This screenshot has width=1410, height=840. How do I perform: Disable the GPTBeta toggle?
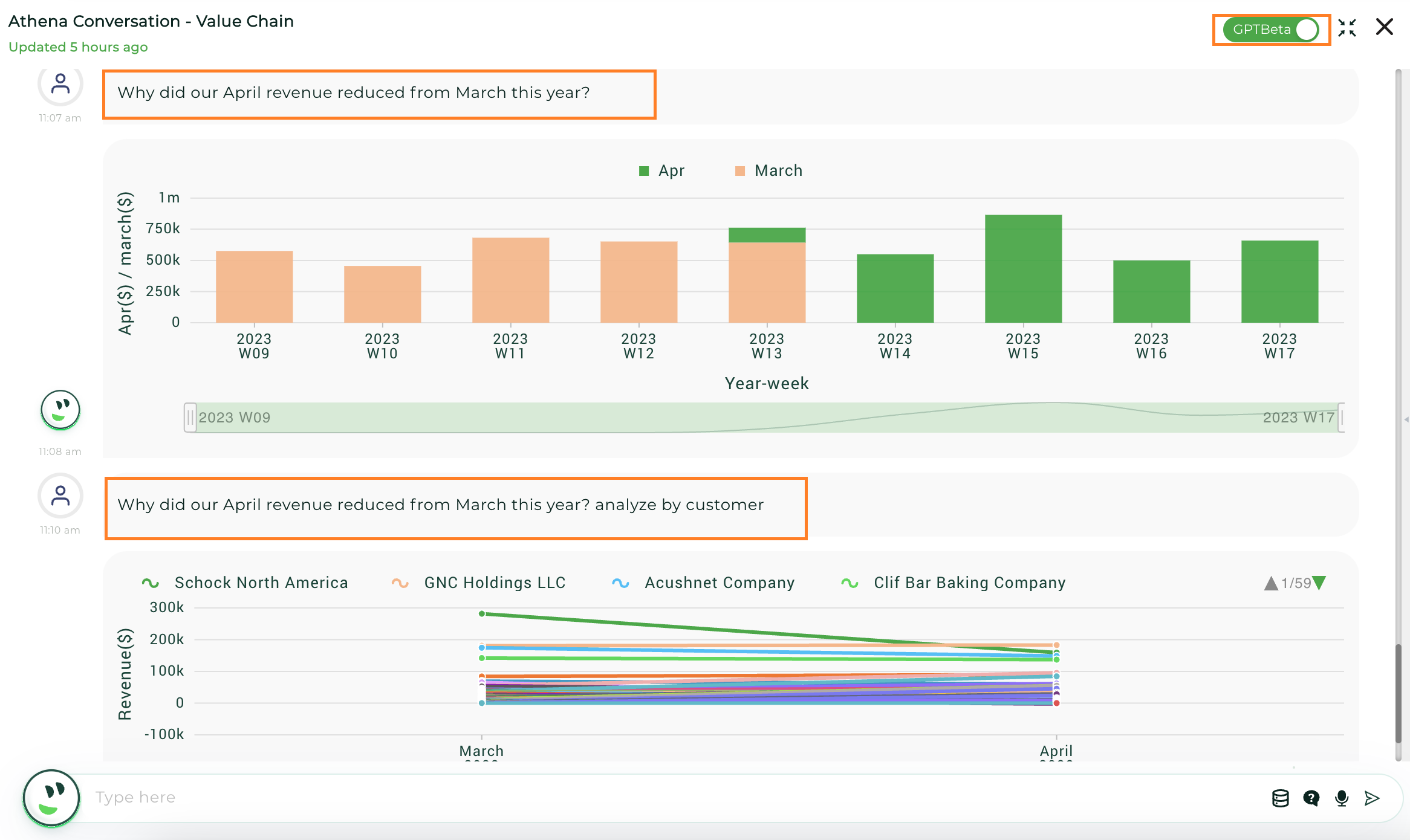click(1305, 28)
